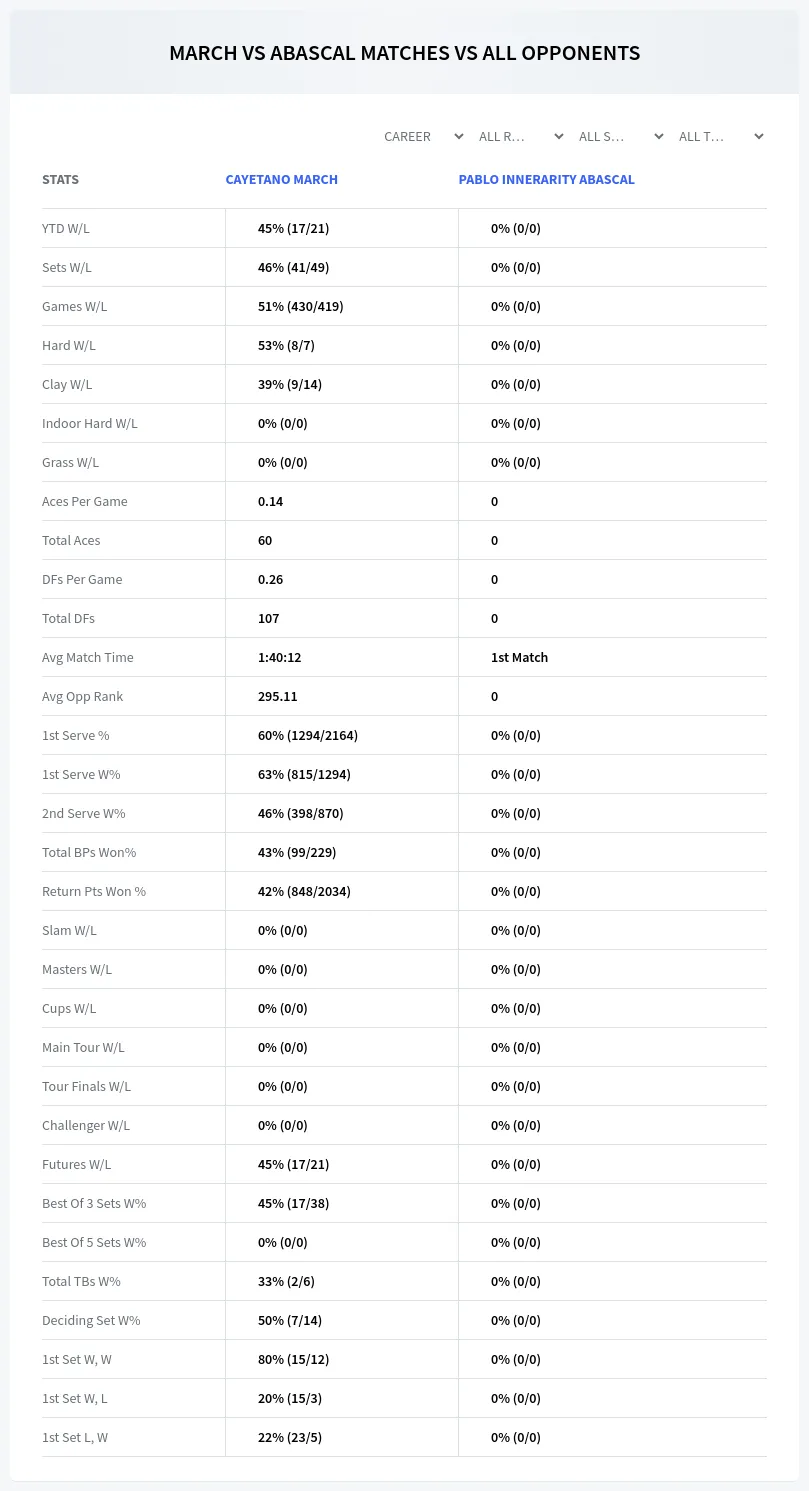
Task: Click the page title heading
Action: pos(405,53)
